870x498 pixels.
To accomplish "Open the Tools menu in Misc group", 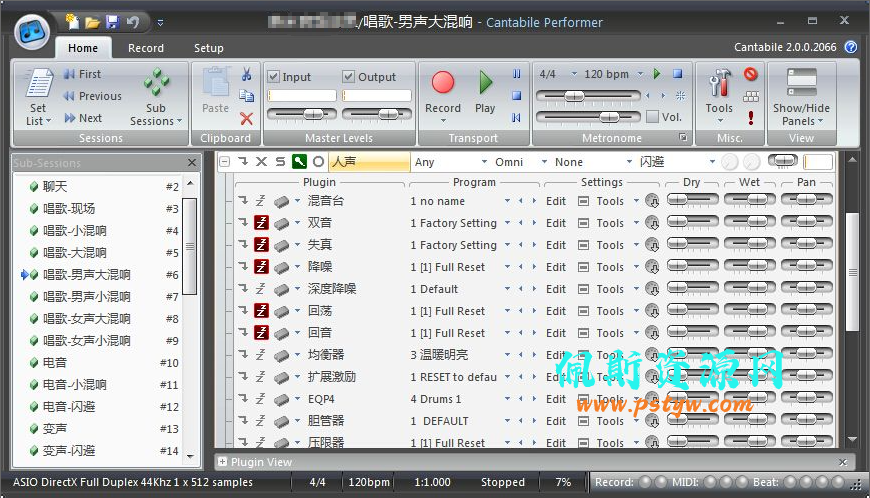I will coord(719,98).
